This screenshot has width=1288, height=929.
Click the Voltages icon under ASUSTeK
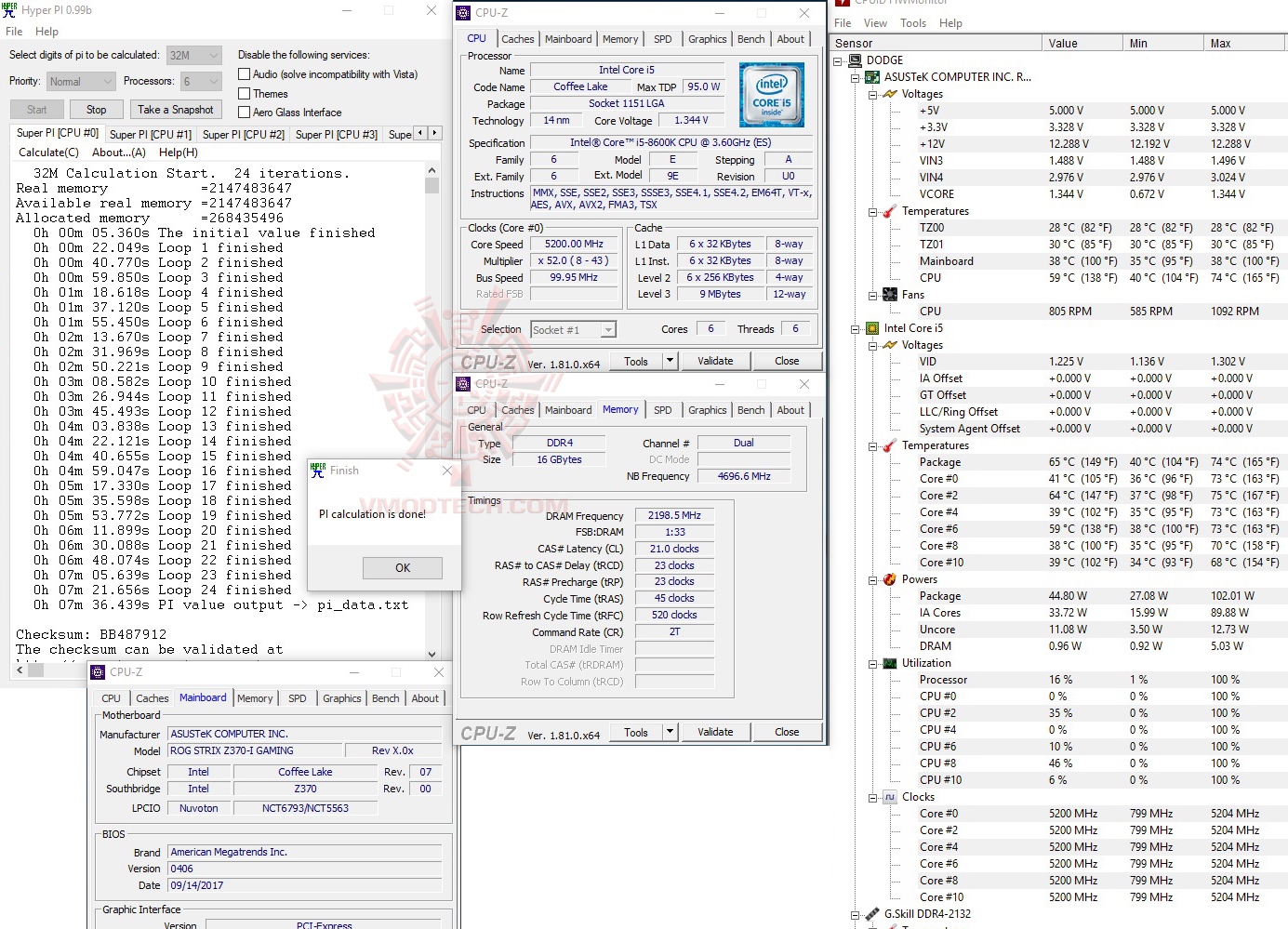(890, 94)
